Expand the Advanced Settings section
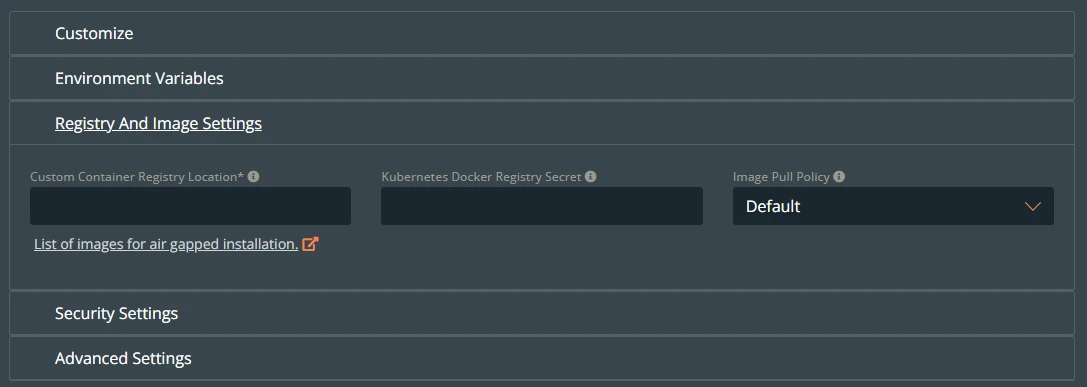The width and height of the screenshot is (1087, 387). 541,359
